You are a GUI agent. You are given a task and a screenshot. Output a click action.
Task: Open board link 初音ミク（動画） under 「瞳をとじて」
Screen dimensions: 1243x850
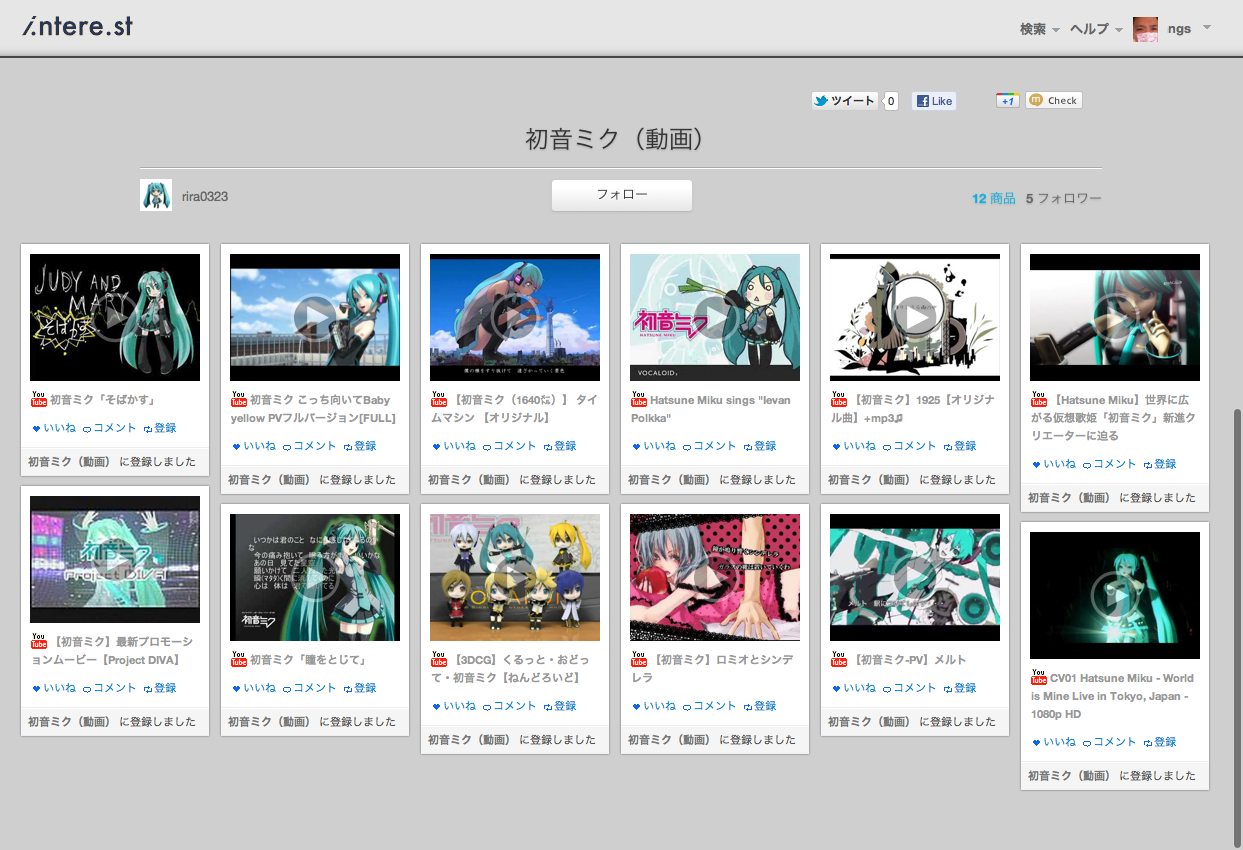click(x=269, y=722)
